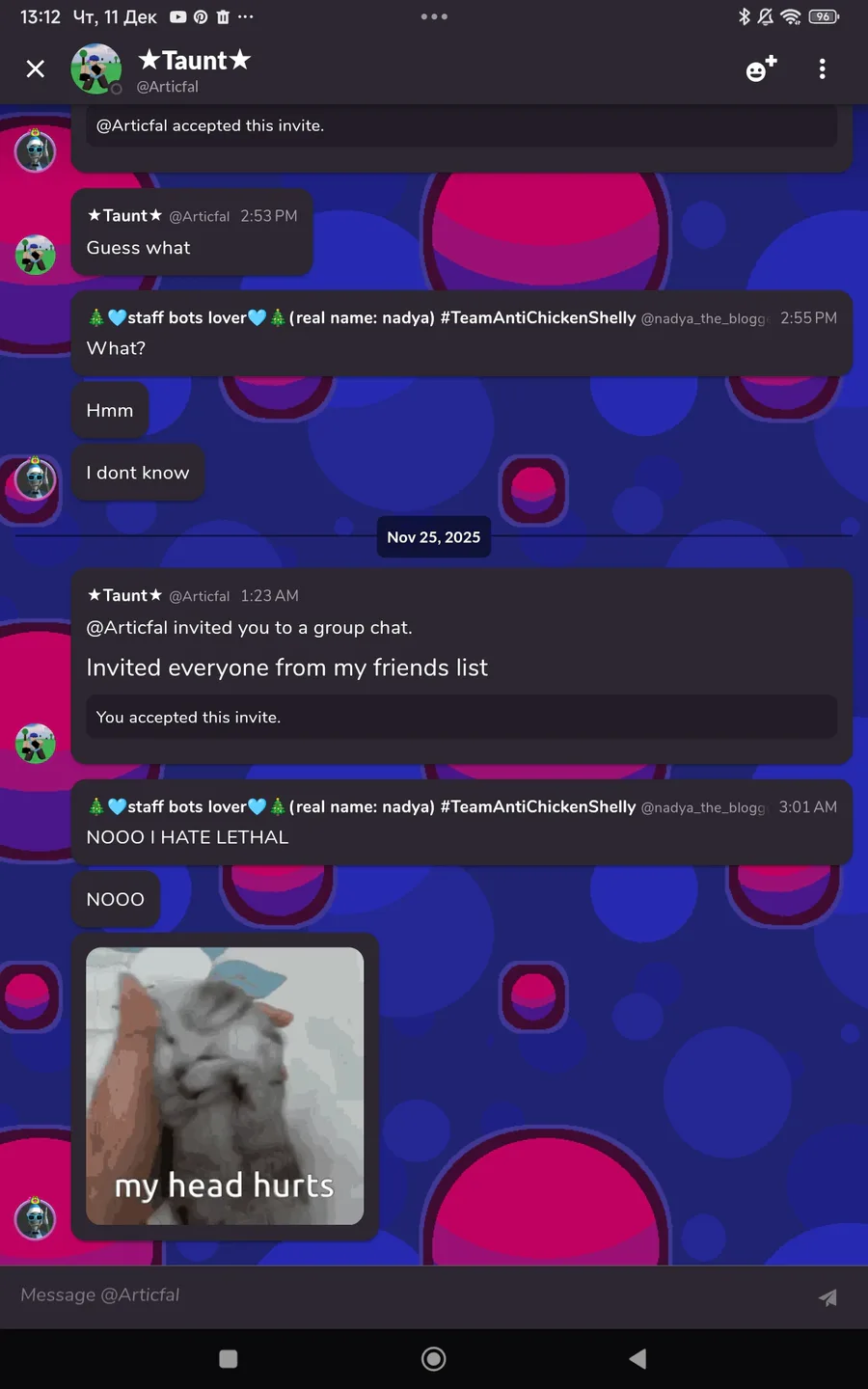
Task: Tap the 'Guess what' message bubble
Action: (x=192, y=231)
